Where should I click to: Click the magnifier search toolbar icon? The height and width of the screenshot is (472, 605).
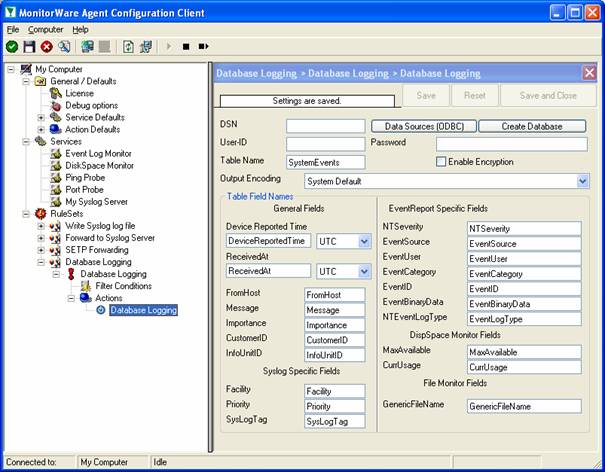click(x=64, y=47)
